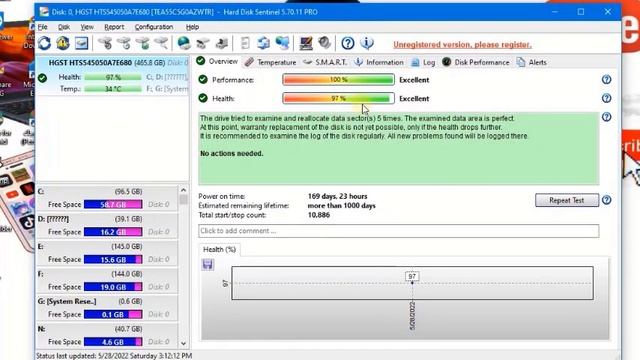Viewport: 640px width, 360px height.
Task: Open the View menu
Action: coord(87,27)
